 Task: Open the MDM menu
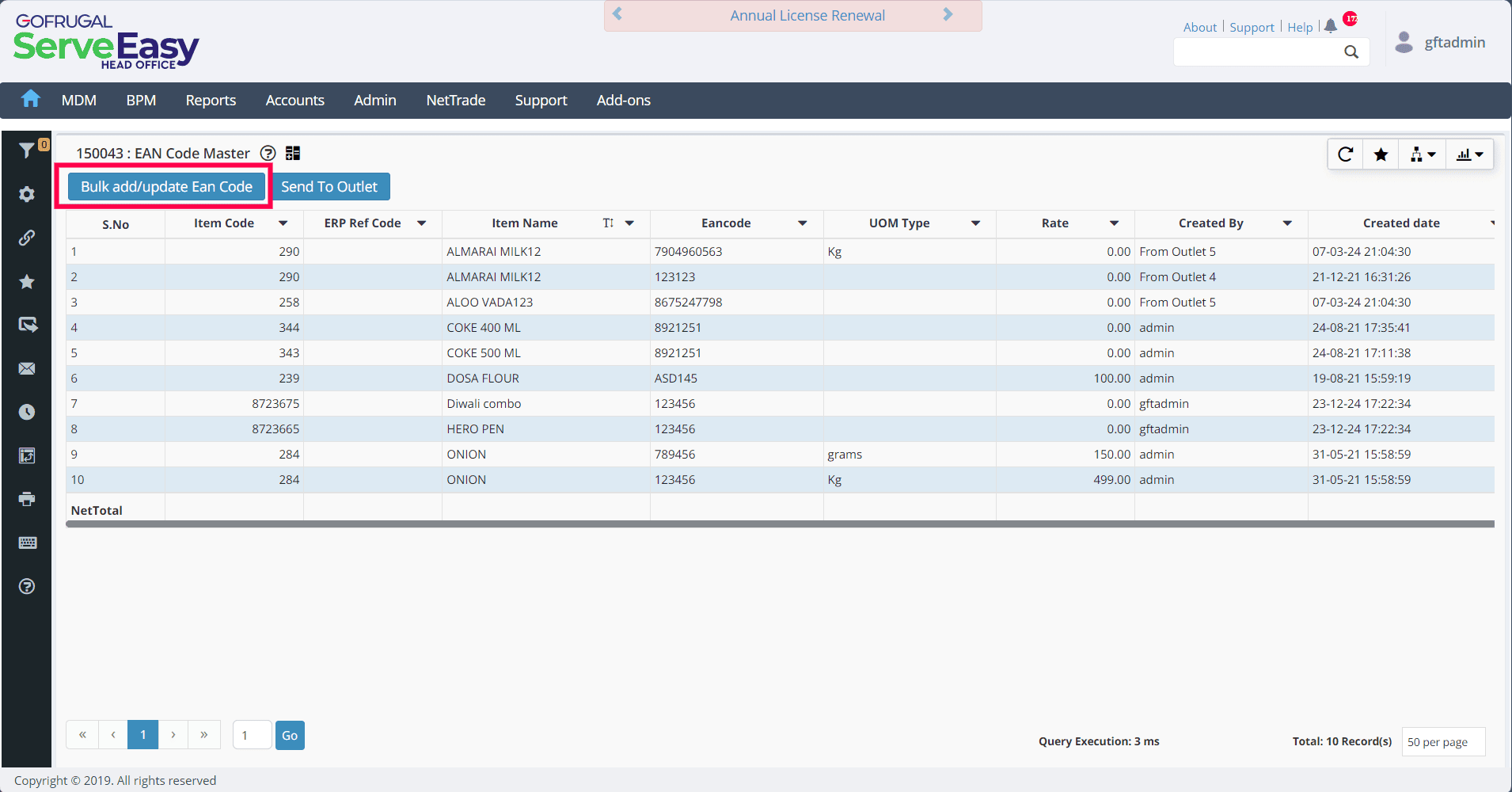pos(79,101)
